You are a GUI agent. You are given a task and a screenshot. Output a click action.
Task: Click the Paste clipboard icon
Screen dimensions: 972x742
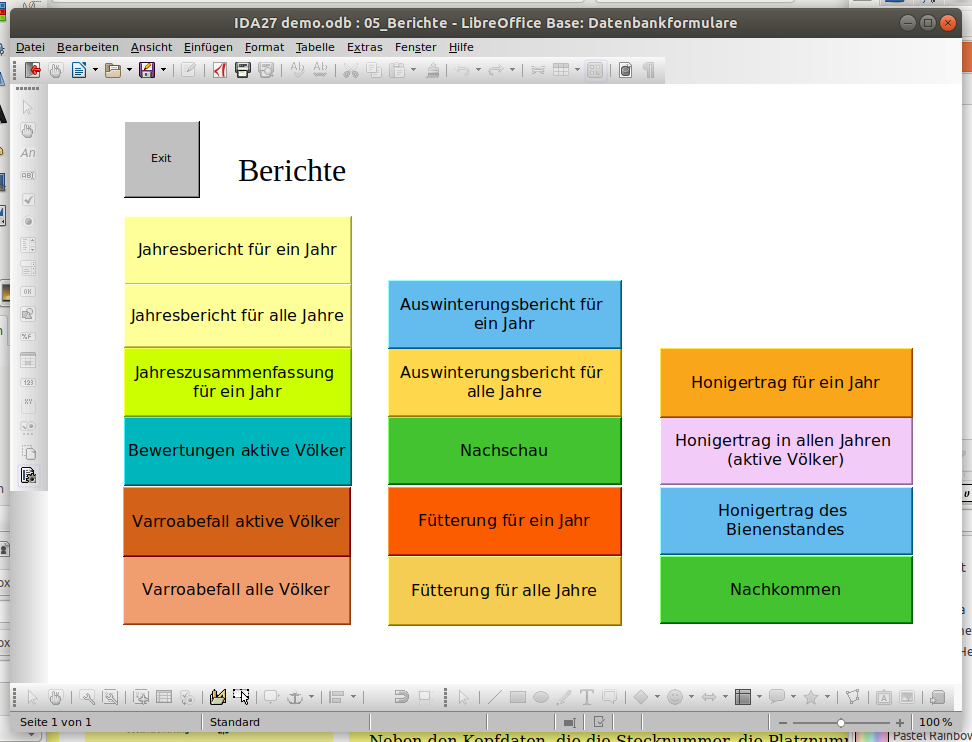397,70
